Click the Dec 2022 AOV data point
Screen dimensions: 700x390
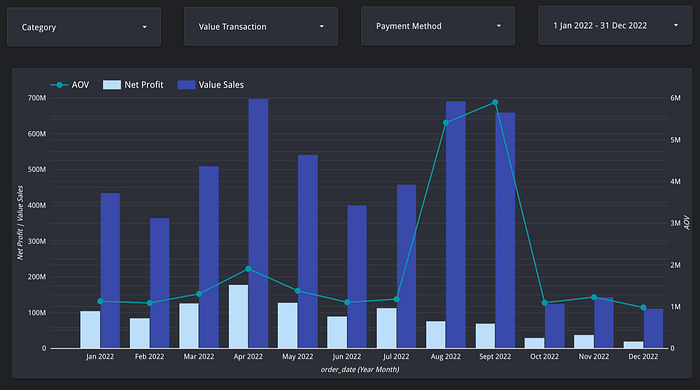[x=643, y=307]
